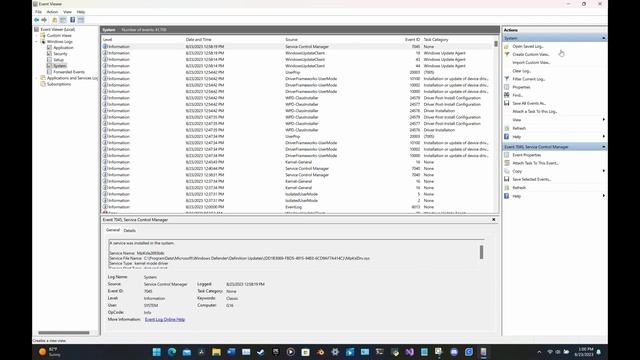Open the Blender icon on the taskbar
Screen dimensions: 640x360
[x=320, y=352]
